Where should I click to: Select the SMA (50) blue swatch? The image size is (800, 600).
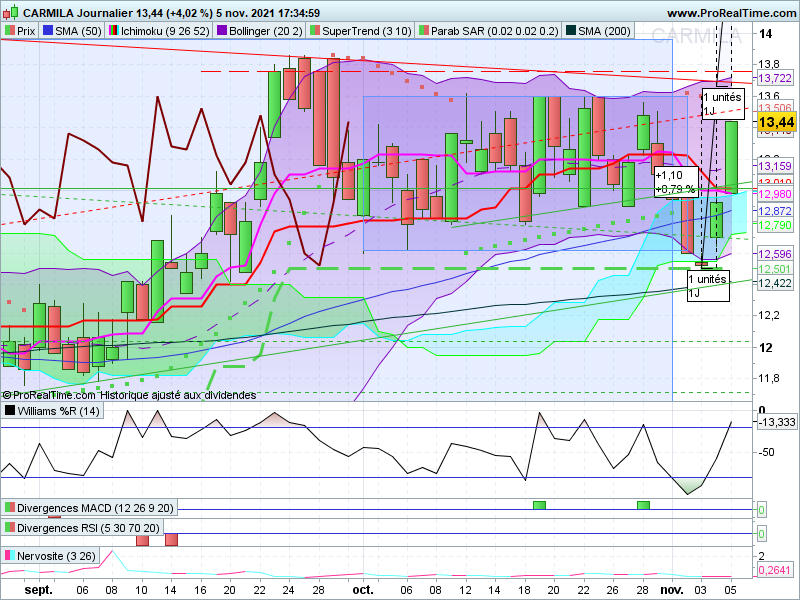(48, 31)
